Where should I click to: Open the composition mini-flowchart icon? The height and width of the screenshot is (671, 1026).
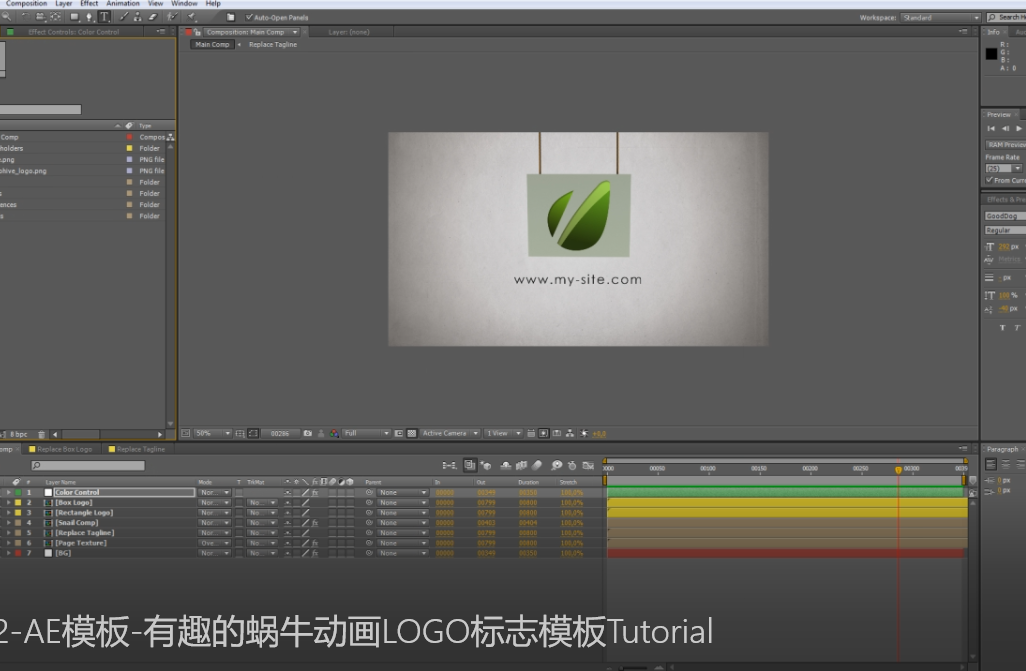click(x=449, y=465)
